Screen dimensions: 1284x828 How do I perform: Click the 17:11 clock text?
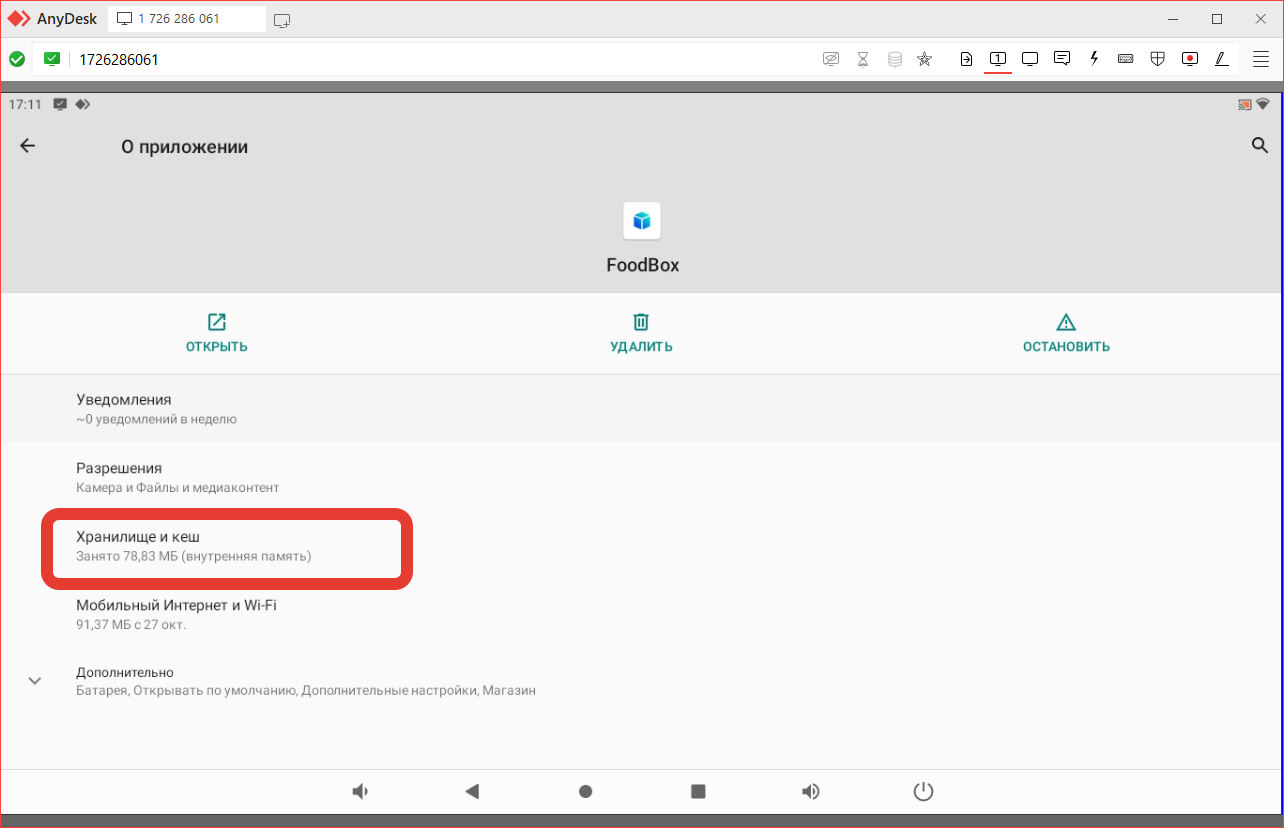(x=25, y=104)
